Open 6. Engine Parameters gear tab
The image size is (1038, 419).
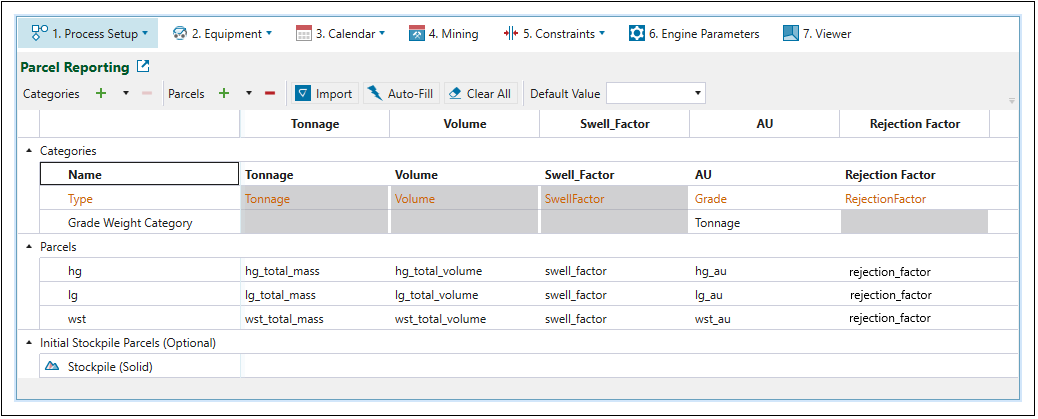pos(693,34)
